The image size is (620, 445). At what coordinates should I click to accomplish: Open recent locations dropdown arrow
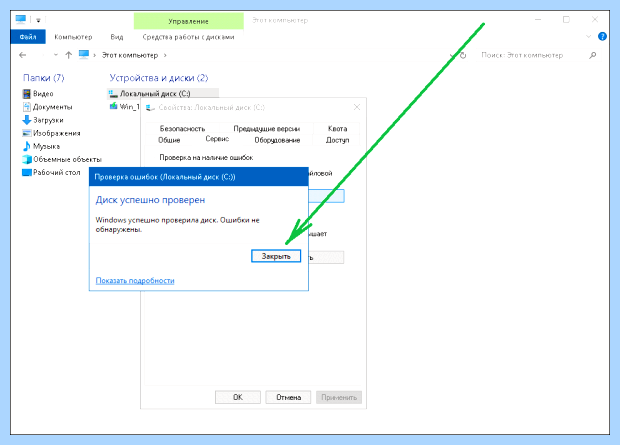pos(56,55)
